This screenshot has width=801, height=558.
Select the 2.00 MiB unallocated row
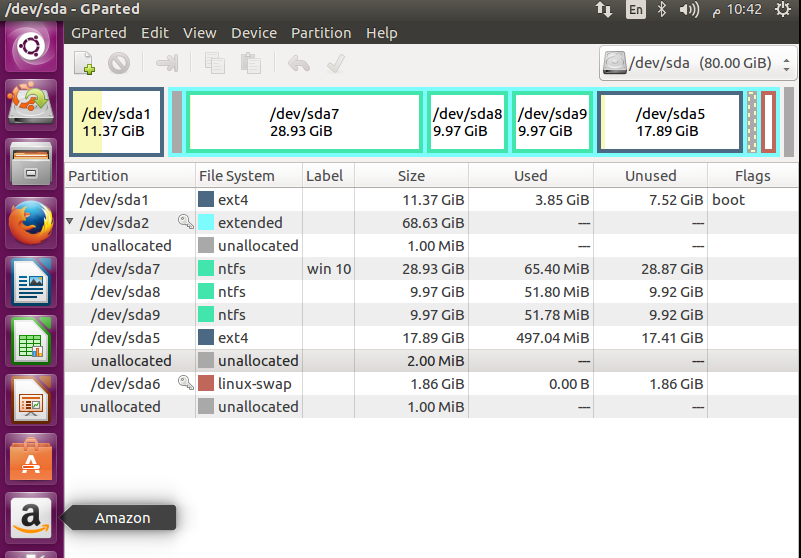431,360
